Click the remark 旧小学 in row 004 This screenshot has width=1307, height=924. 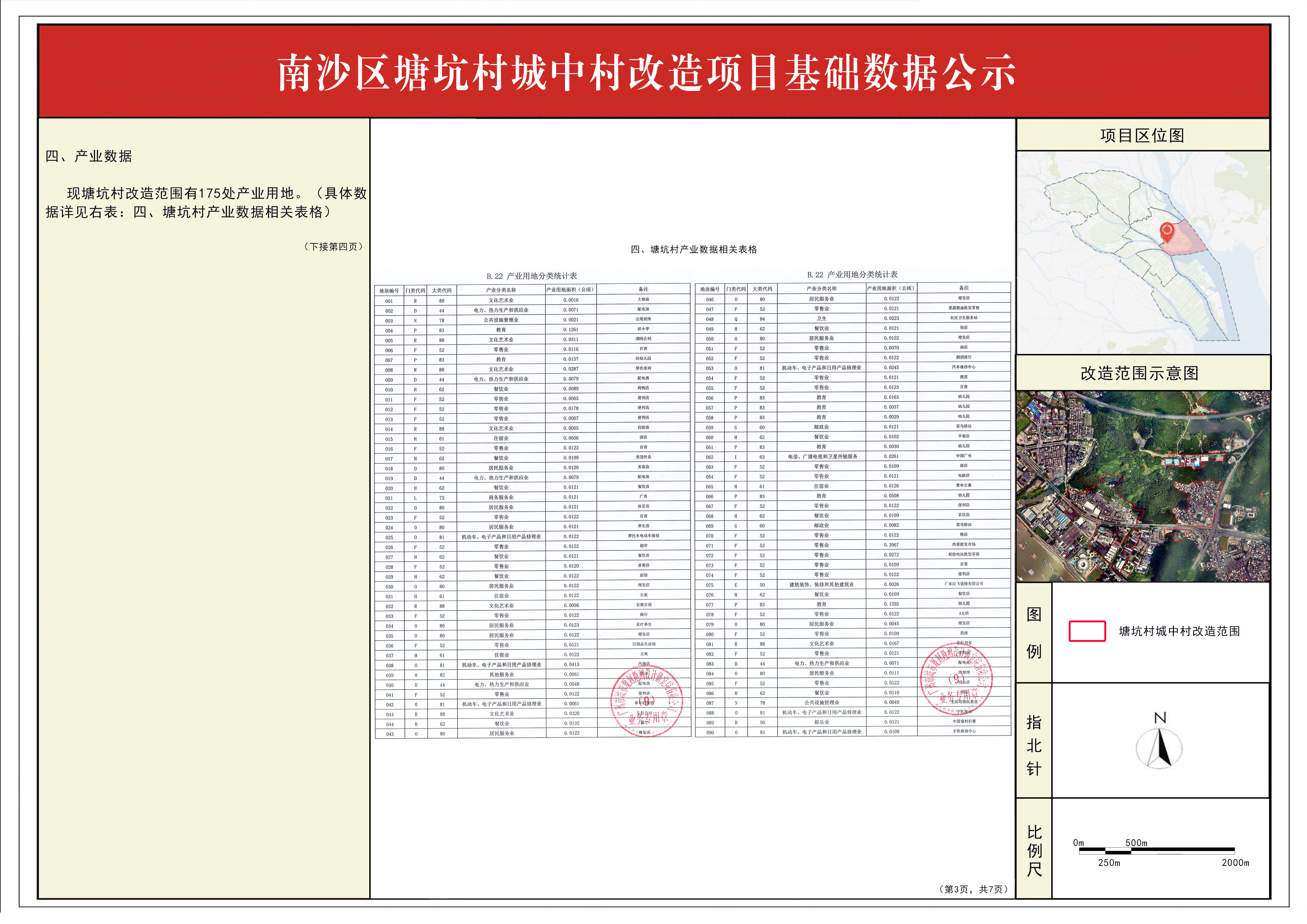tap(643, 329)
